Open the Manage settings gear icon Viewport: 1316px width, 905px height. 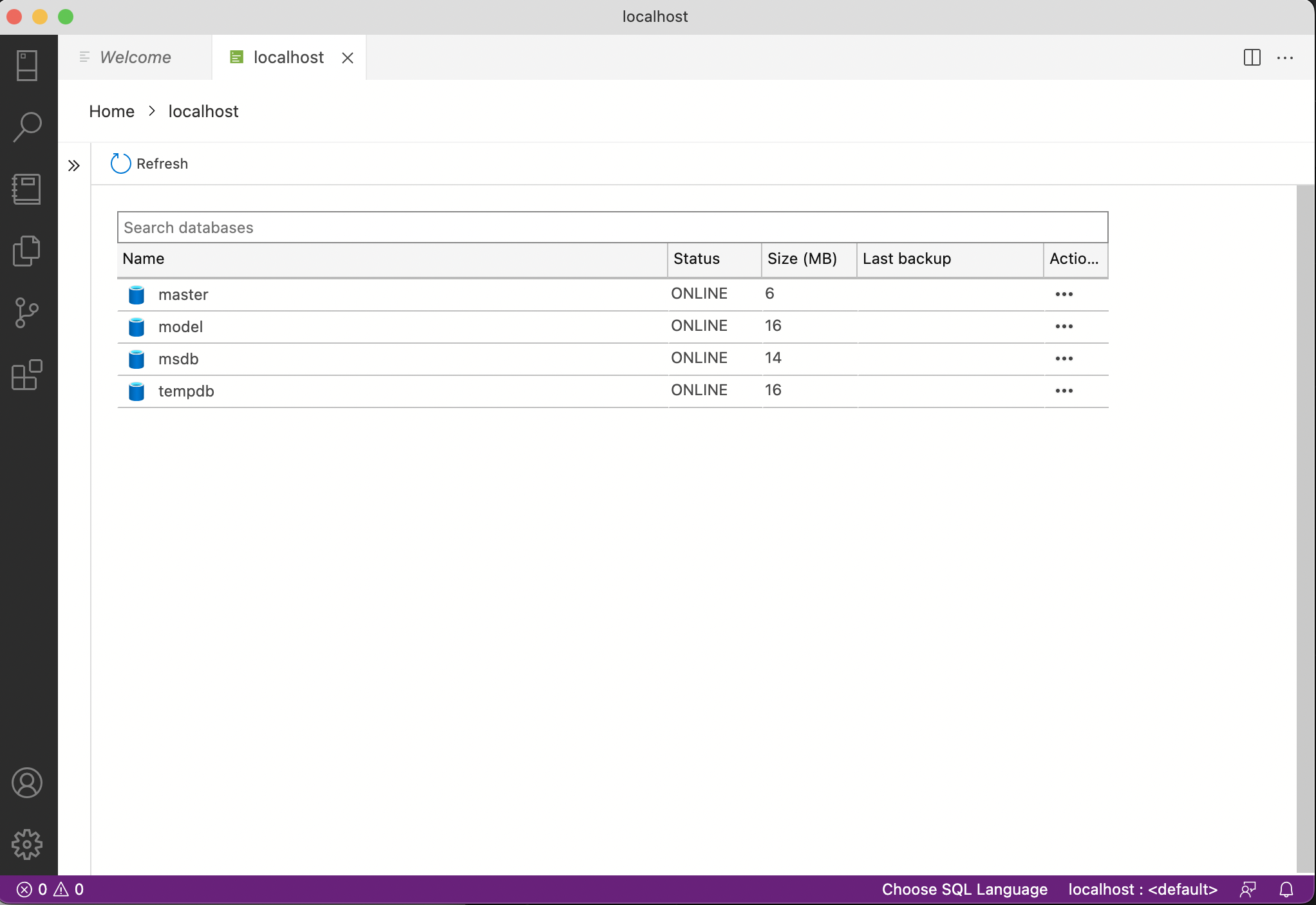27,844
